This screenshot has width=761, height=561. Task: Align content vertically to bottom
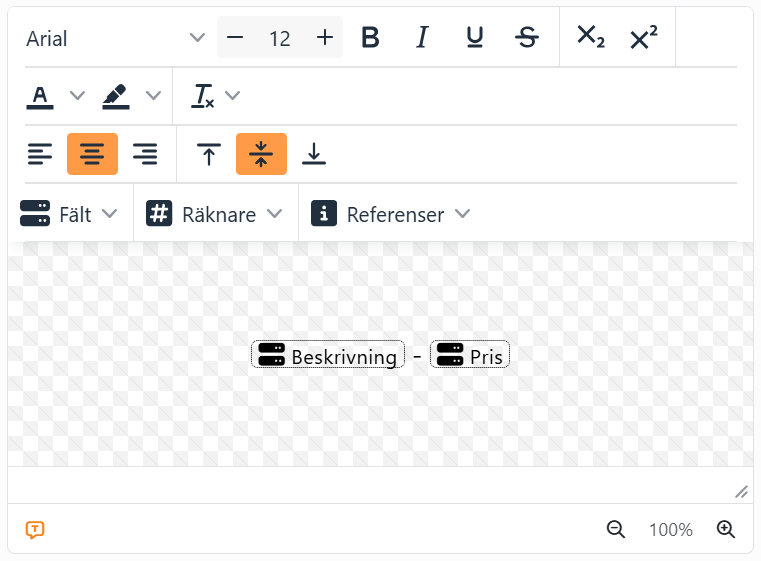point(314,154)
